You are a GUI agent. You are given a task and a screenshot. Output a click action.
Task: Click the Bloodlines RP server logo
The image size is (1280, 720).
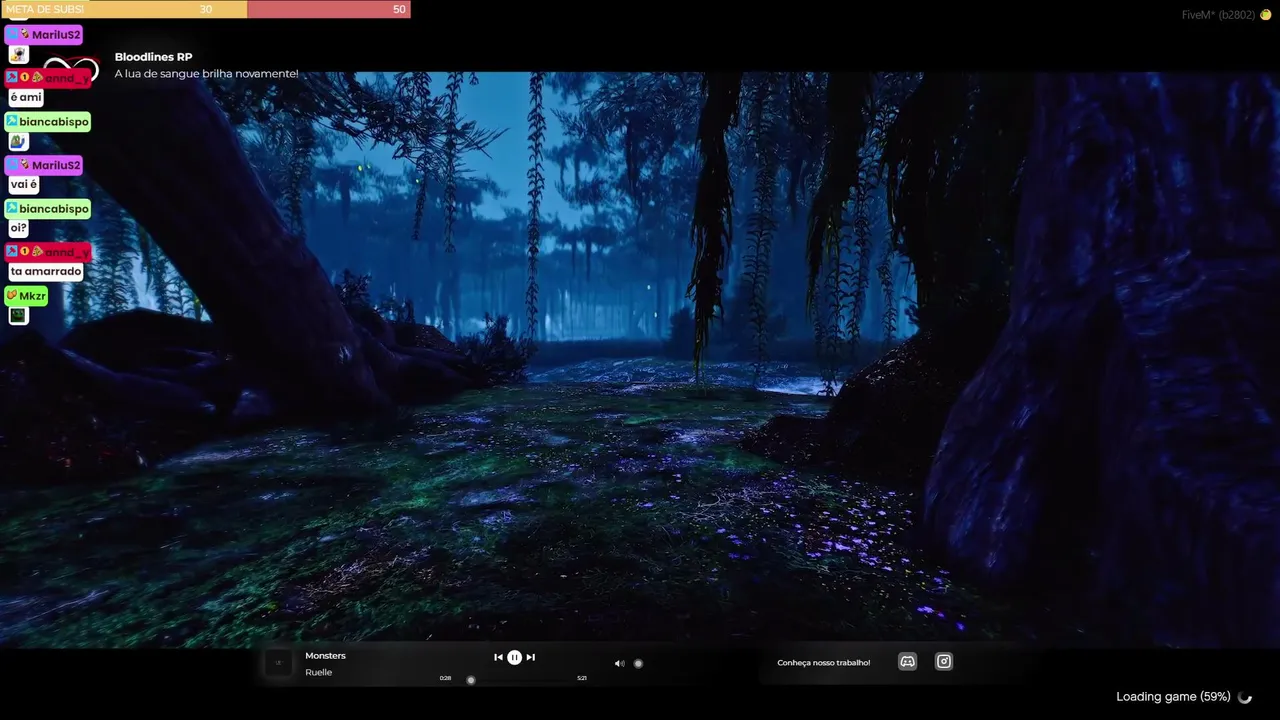(72, 68)
